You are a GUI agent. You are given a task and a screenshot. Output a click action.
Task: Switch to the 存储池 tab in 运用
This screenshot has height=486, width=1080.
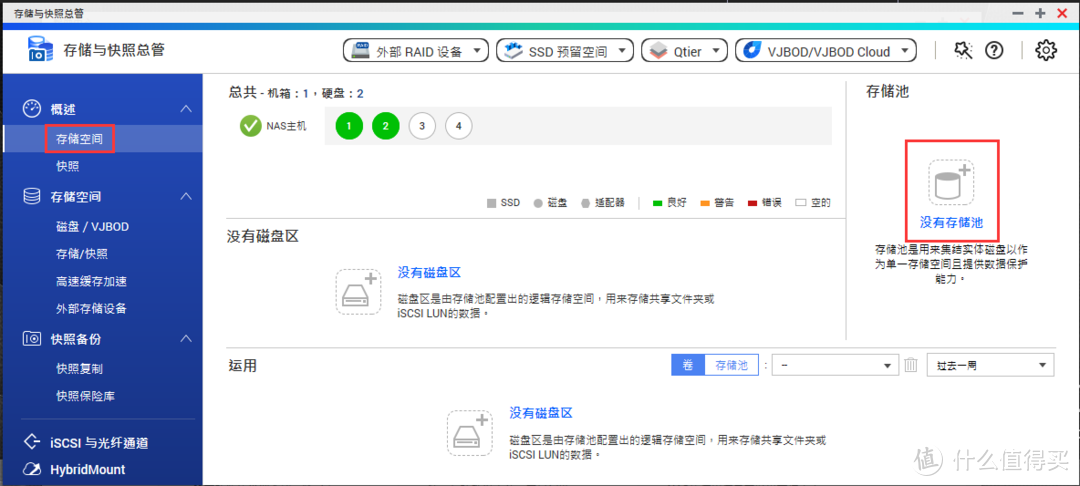coord(731,366)
